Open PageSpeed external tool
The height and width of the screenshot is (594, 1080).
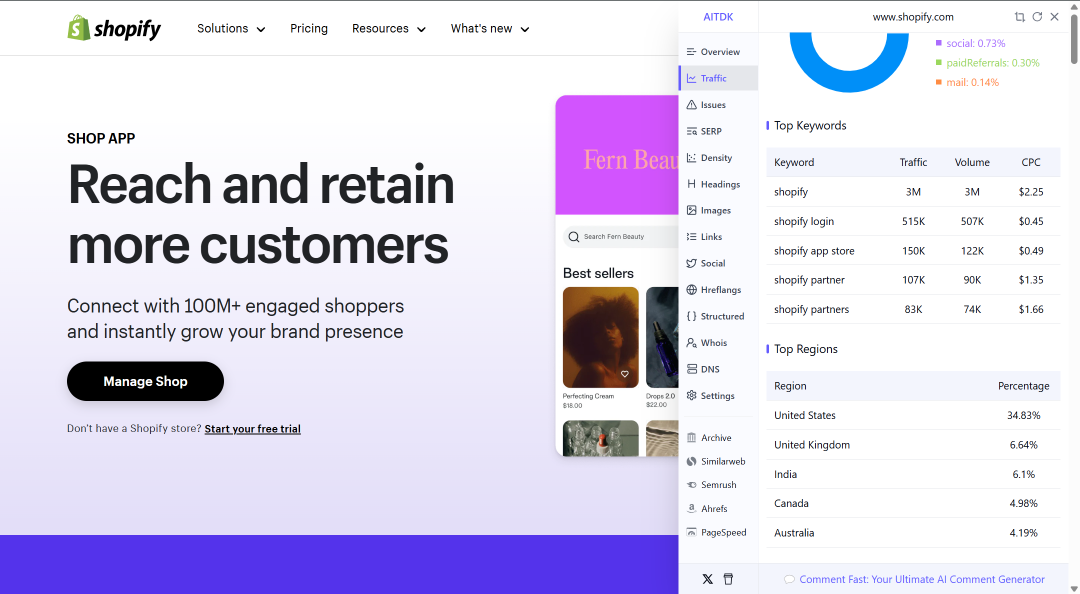click(x=718, y=532)
